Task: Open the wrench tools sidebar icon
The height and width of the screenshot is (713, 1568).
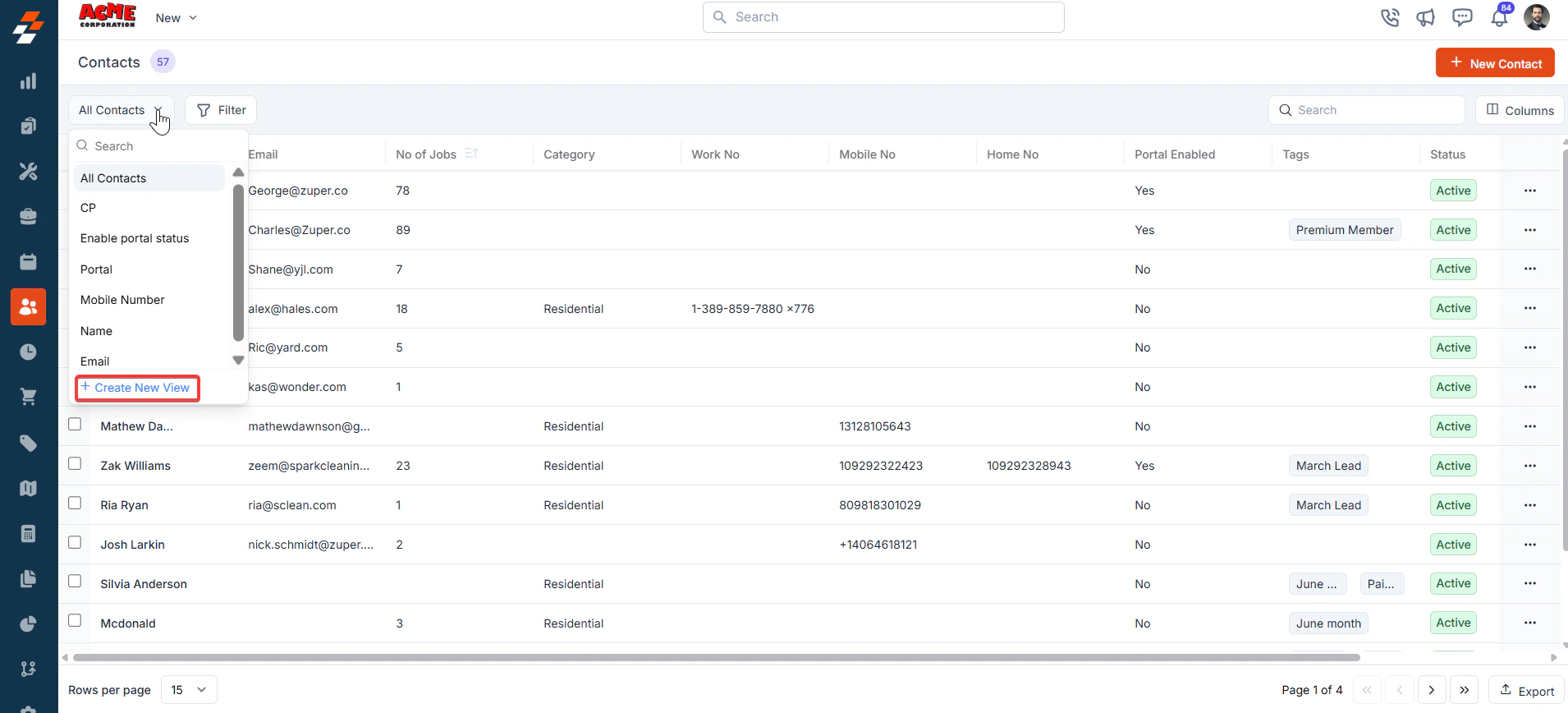Action: tap(29, 172)
